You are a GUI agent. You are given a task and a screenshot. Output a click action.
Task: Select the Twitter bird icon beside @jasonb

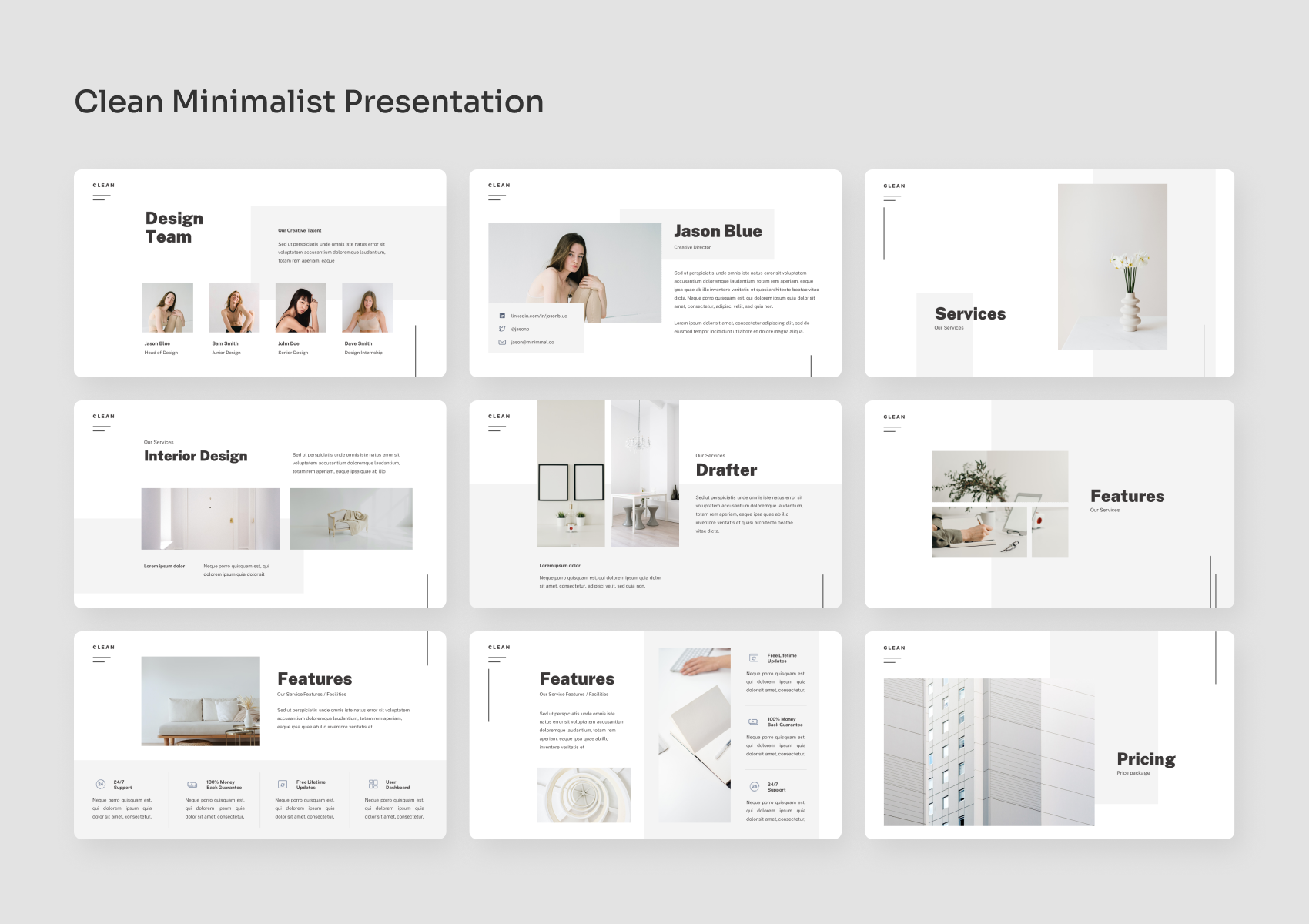pos(501,329)
